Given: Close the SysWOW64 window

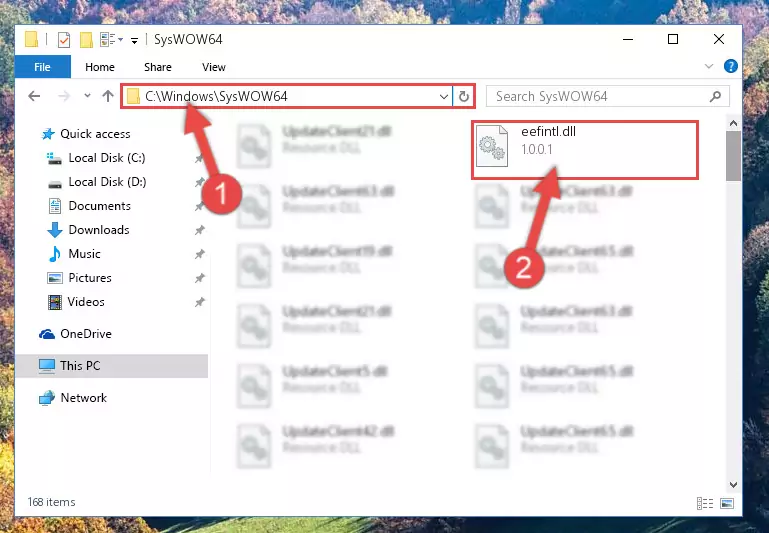Looking at the screenshot, I should pos(718,39).
